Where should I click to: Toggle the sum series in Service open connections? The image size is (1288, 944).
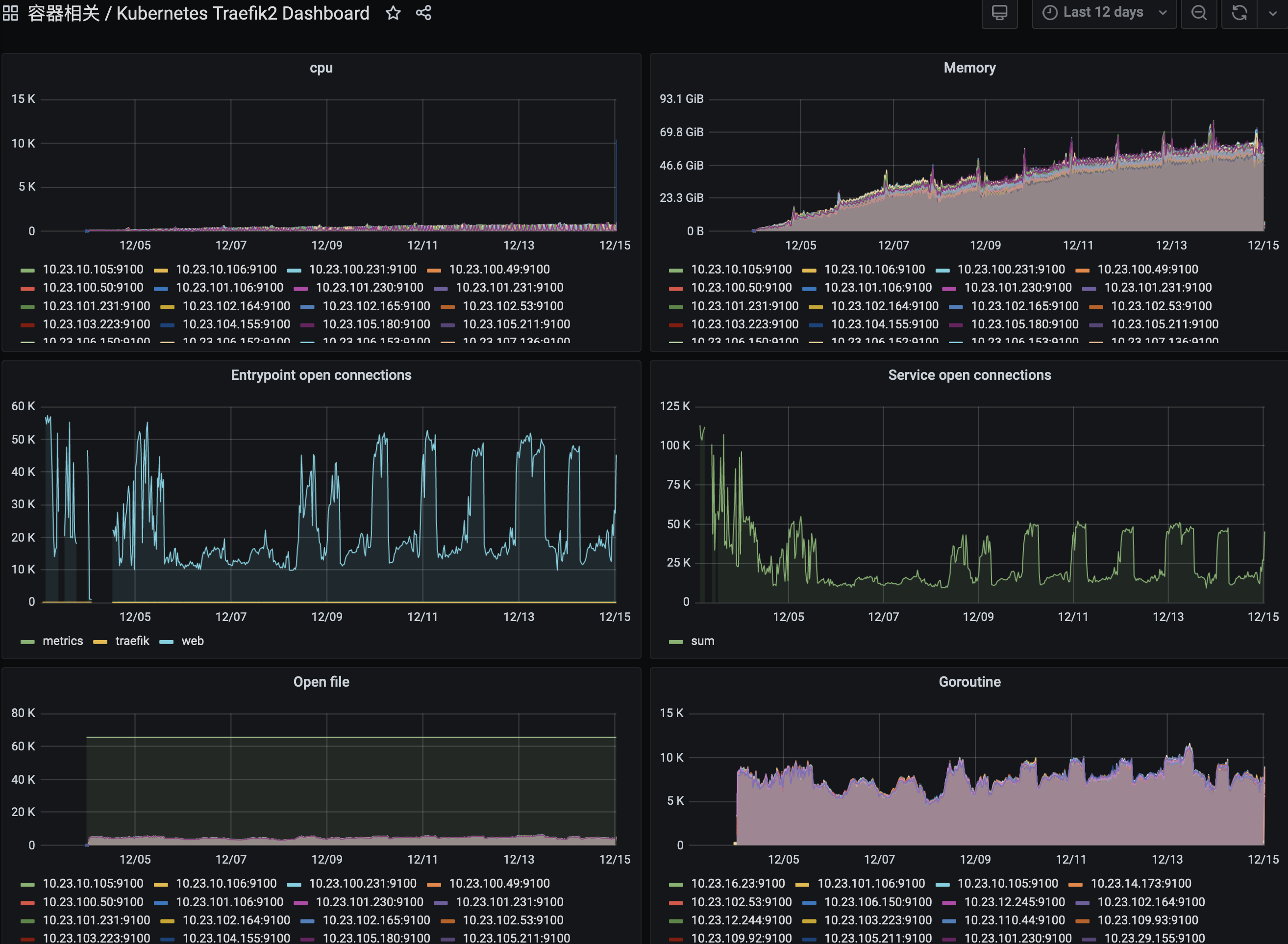click(x=702, y=641)
